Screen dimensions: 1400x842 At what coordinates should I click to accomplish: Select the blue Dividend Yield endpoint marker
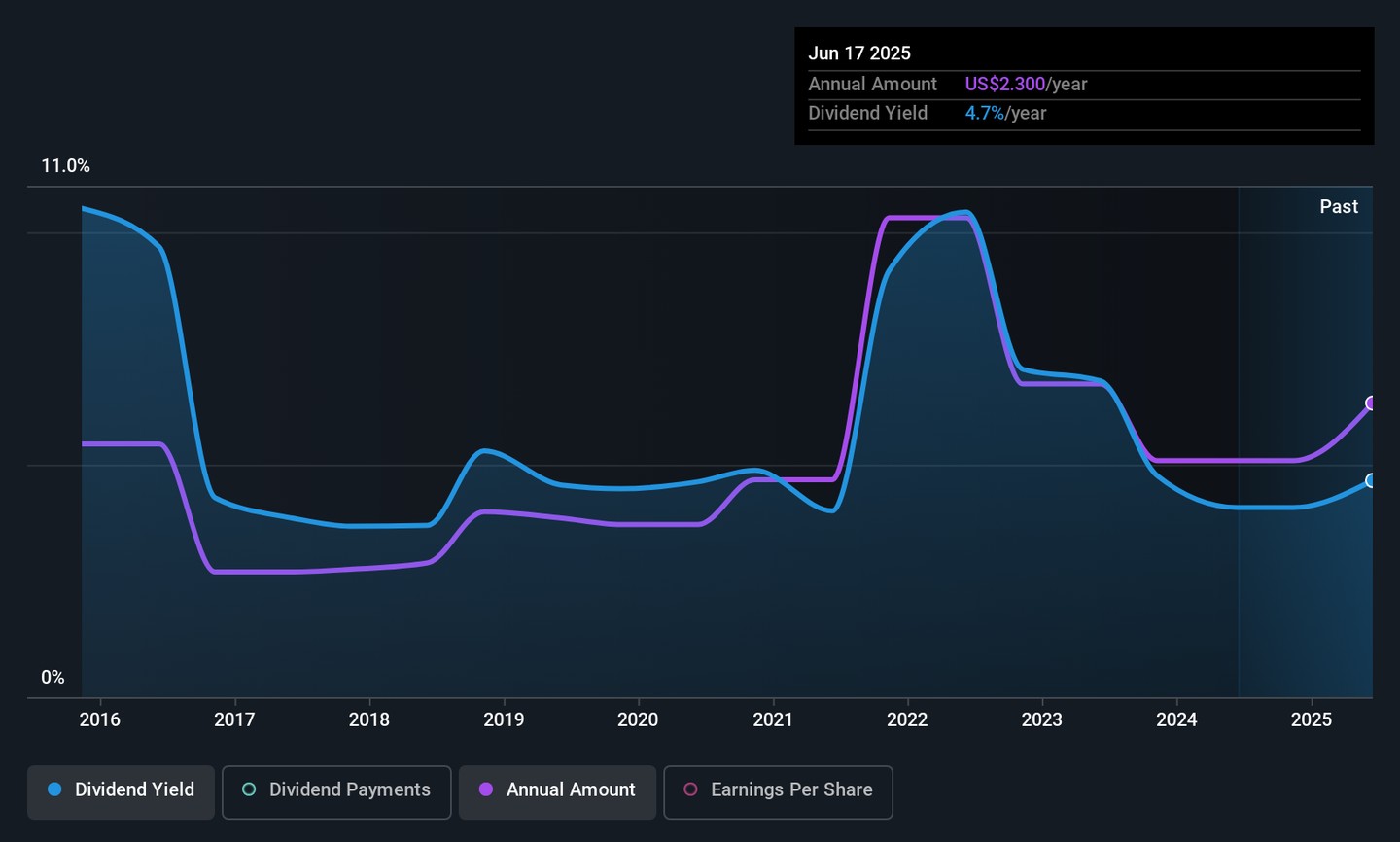[1371, 480]
